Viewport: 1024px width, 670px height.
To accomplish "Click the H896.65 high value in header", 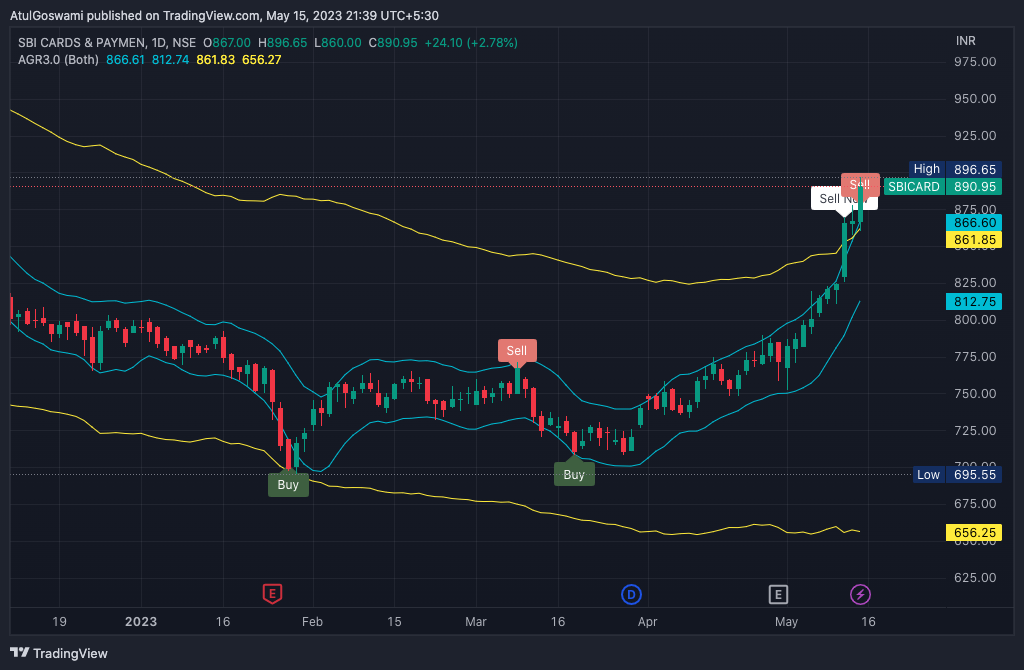I will coord(282,42).
